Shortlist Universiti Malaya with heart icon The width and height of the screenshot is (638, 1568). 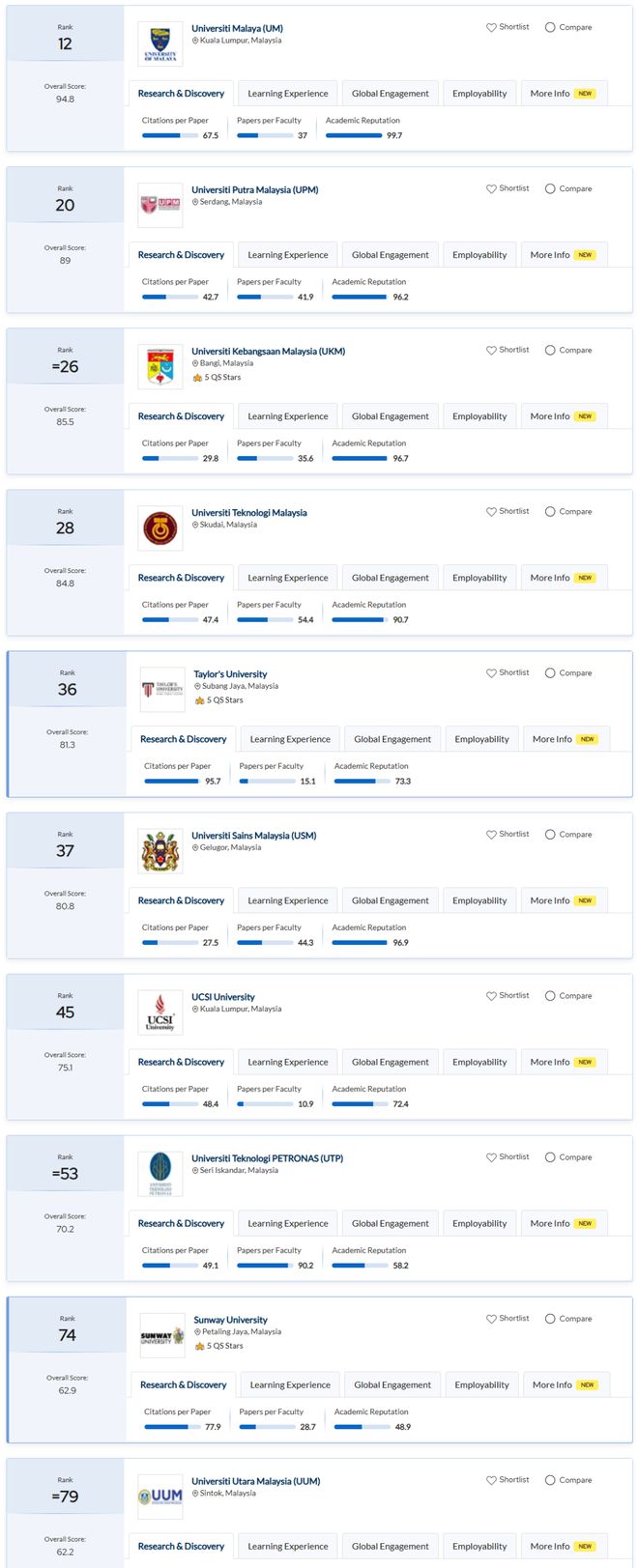pos(491,27)
